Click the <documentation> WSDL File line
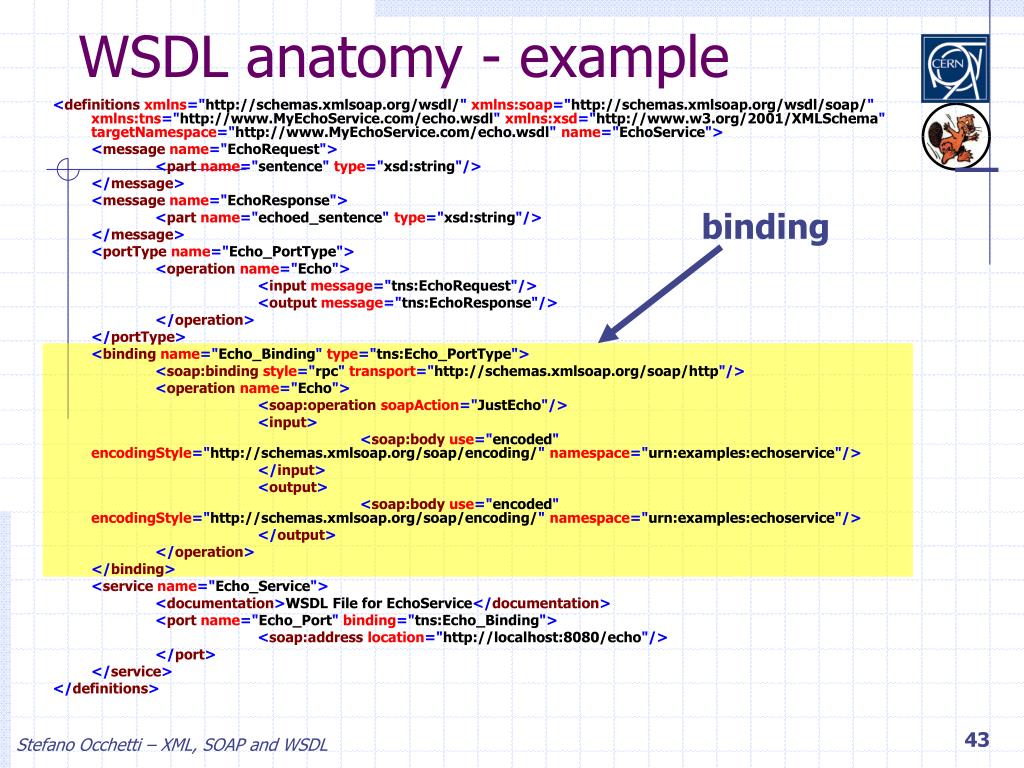Image resolution: width=1024 pixels, height=768 pixels. coord(383,603)
